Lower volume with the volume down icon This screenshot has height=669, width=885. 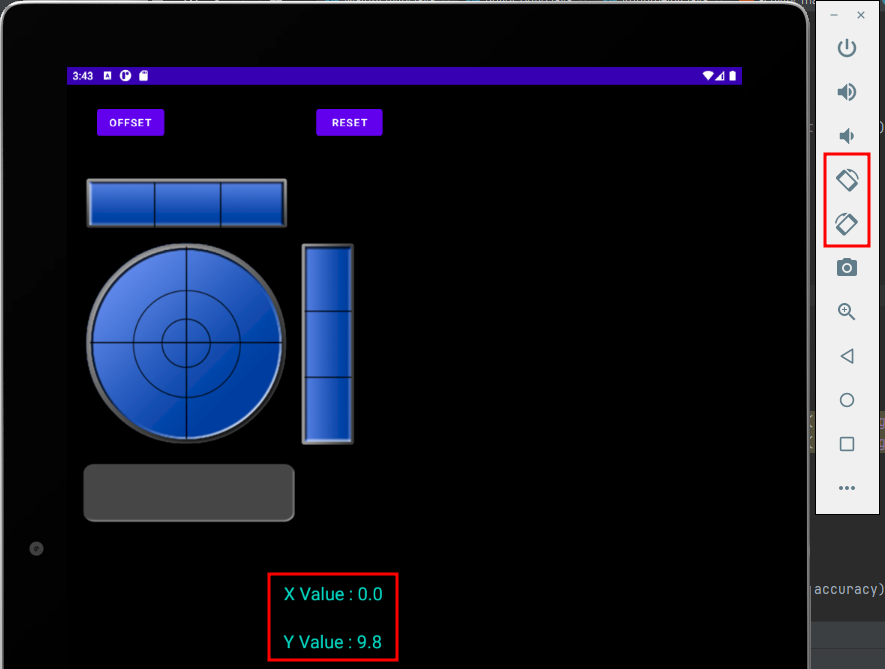coord(845,136)
